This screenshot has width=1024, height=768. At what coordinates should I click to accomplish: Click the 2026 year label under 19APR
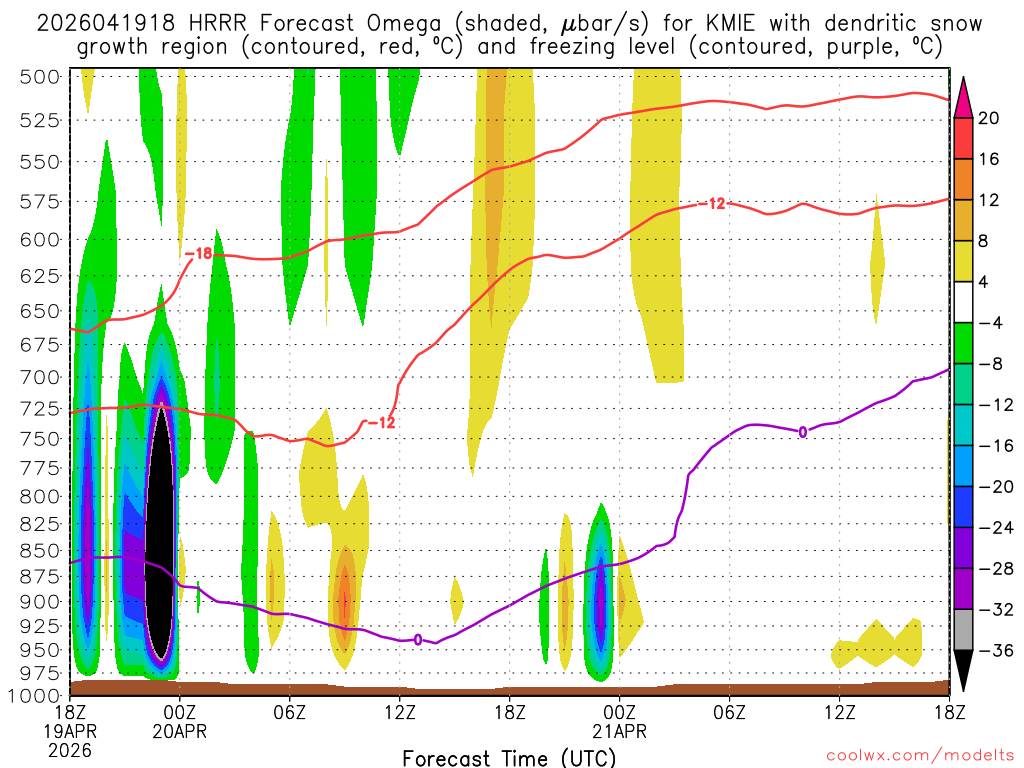(70, 751)
